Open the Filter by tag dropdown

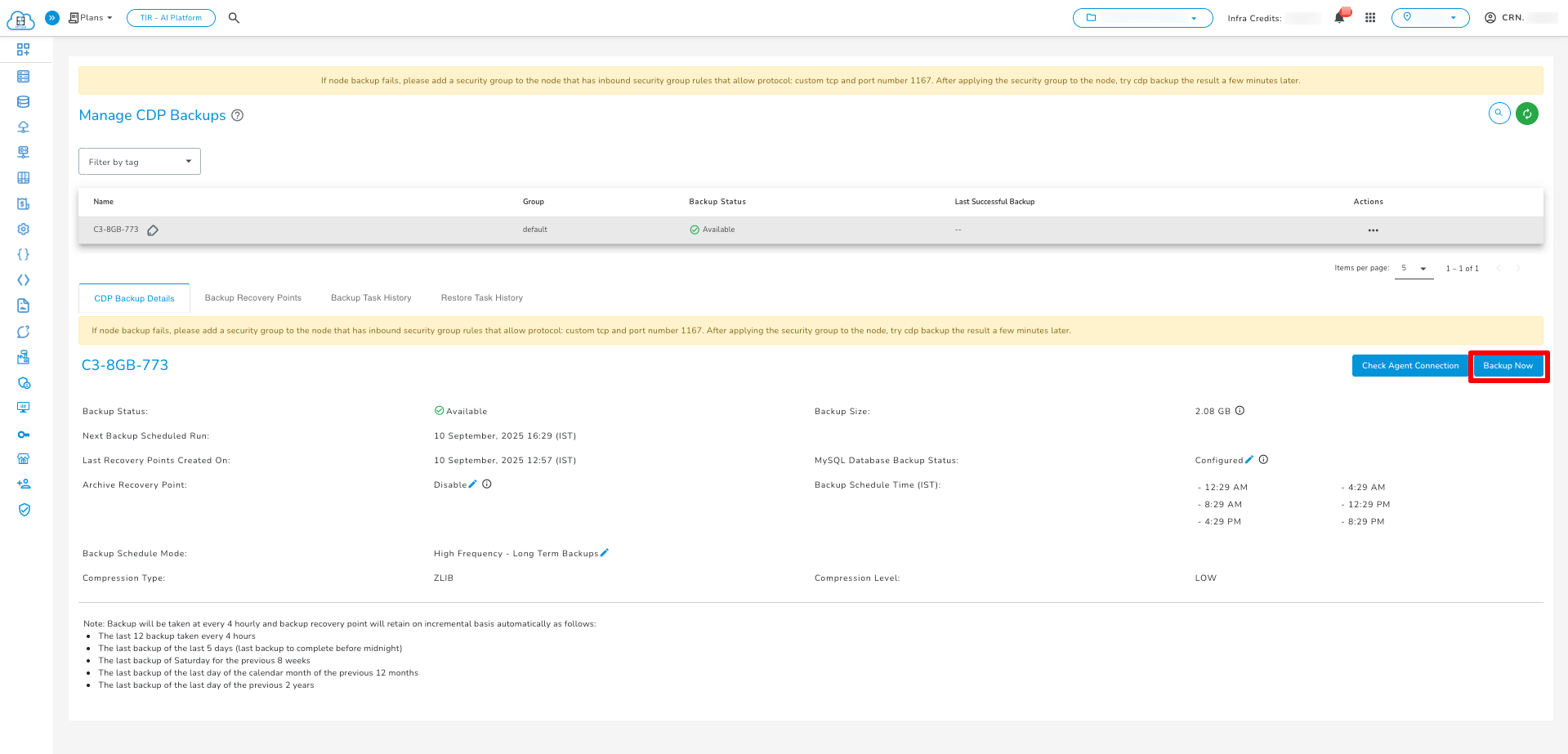pos(139,161)
